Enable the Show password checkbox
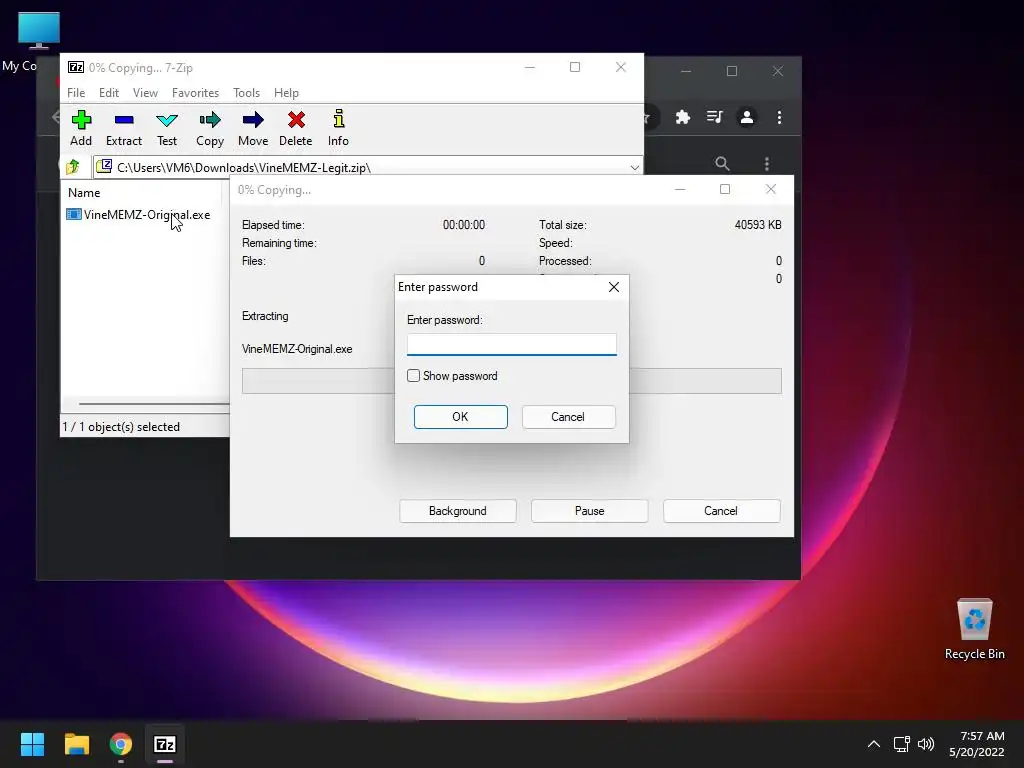 (413, 376)
